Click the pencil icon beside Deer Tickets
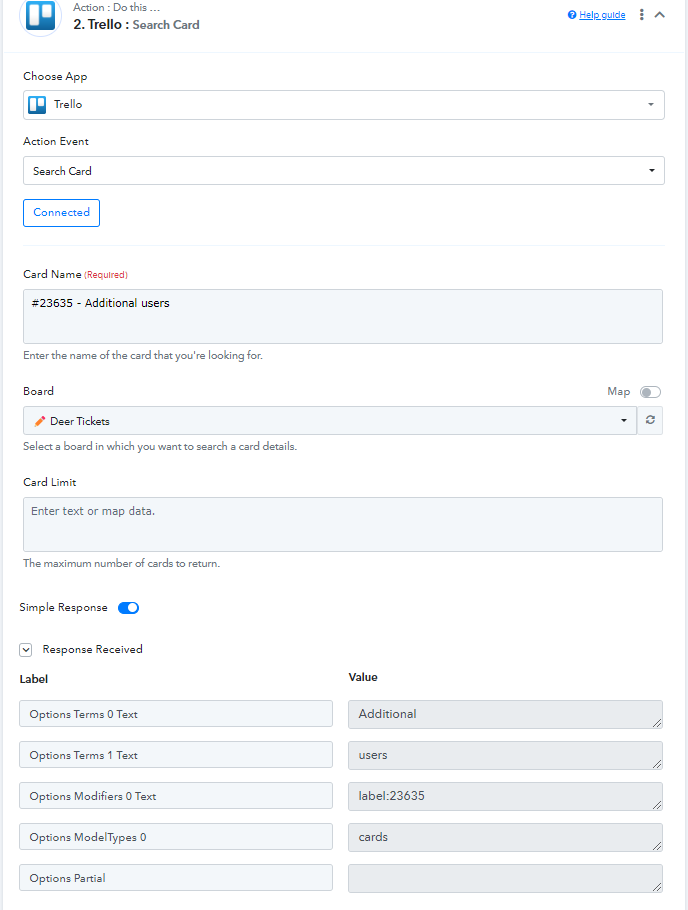 click(39, 421)
